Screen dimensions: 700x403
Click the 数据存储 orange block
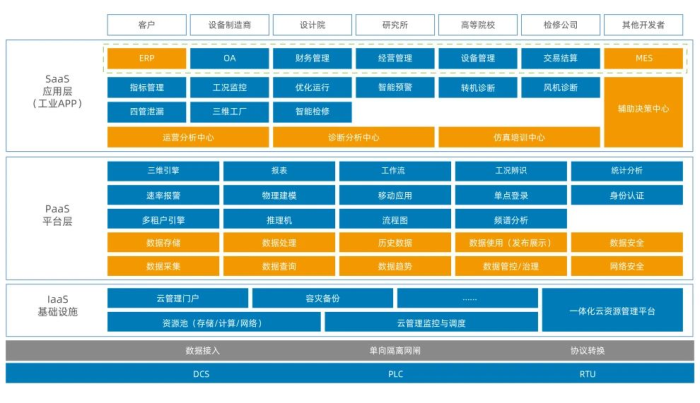[x=162, y=242]
